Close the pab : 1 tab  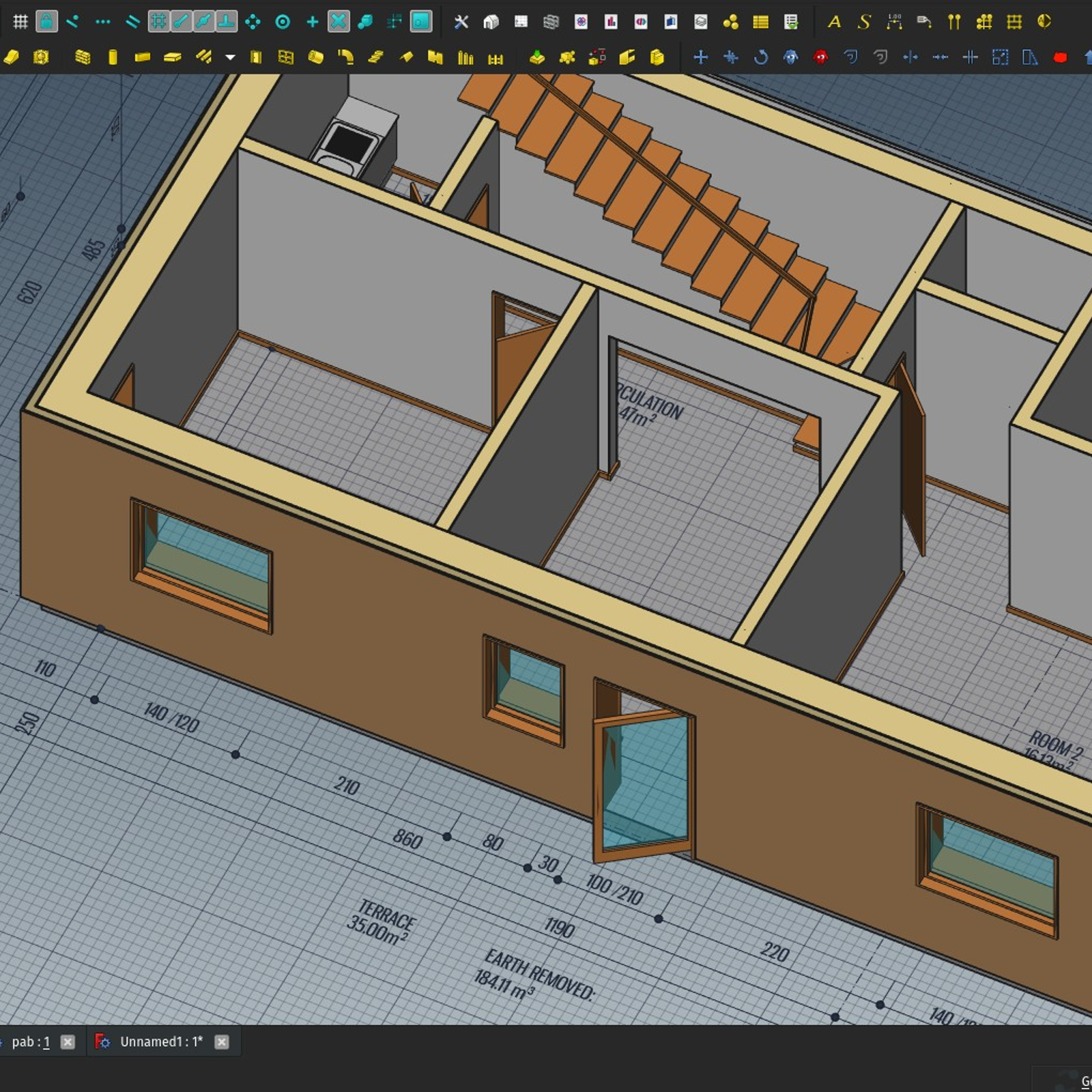68,1041
